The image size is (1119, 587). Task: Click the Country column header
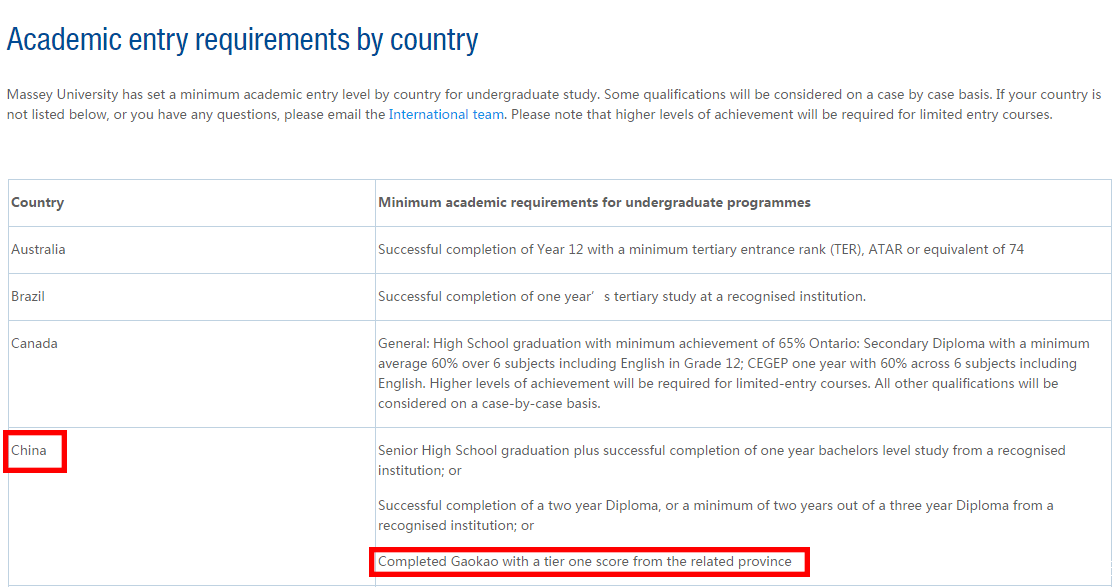(x=38, y=202)
